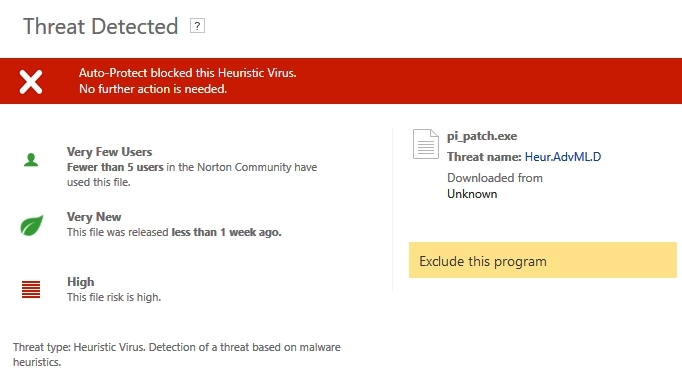Click the red high risk bars icon
The image size is (682, 380).
coord(31,290)
